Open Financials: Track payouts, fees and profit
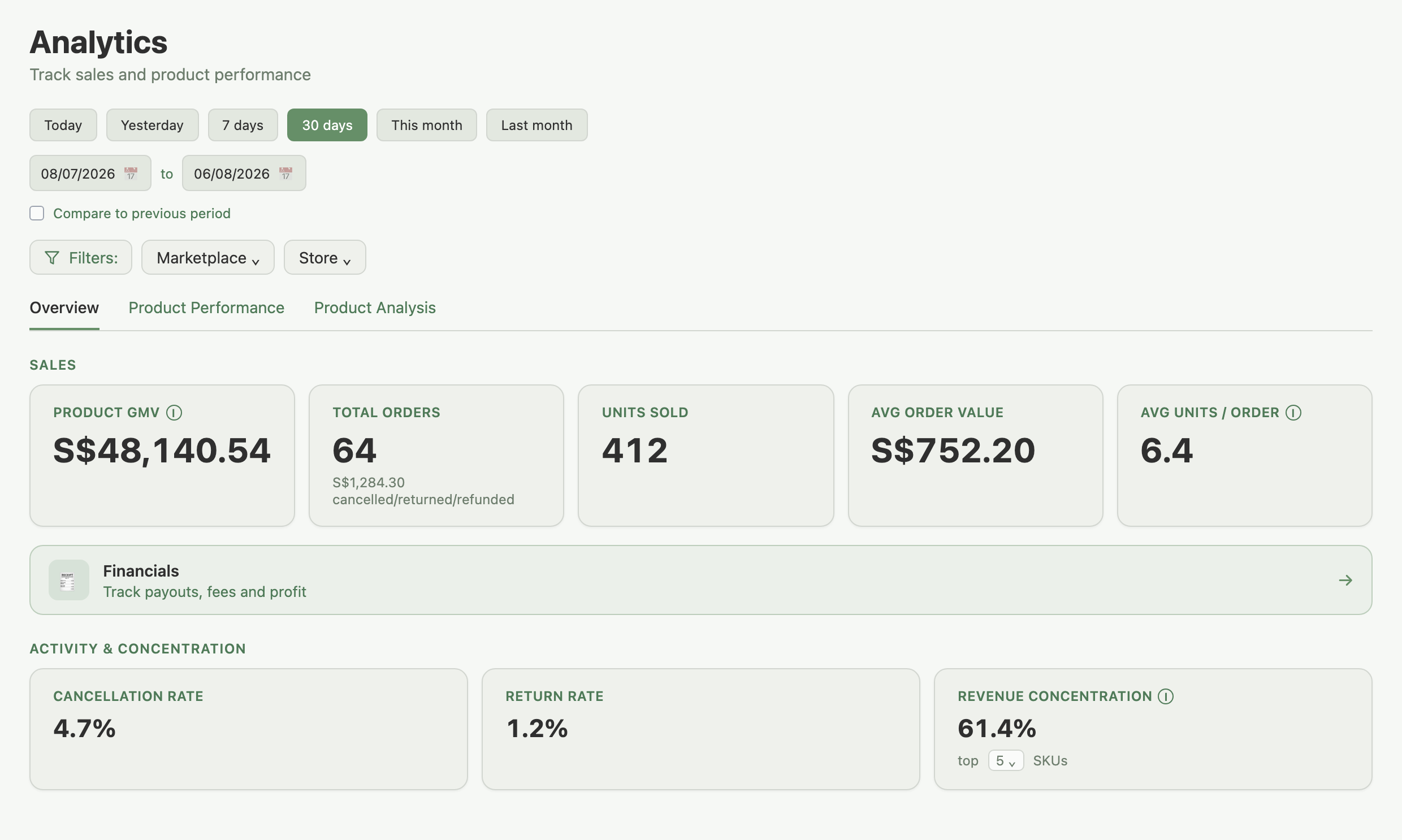This screenshot has width=1402, height=840. coord(700,580)
